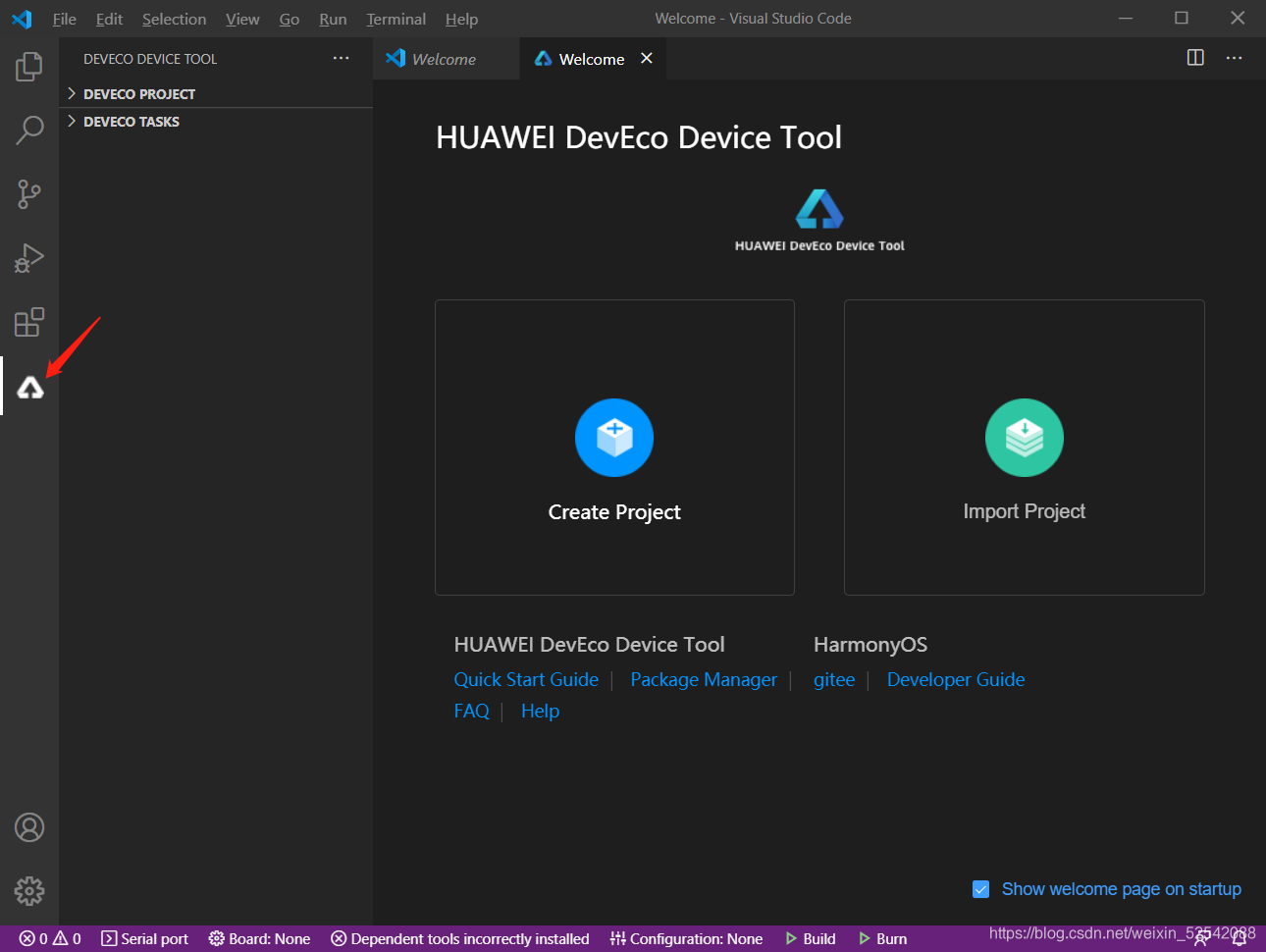Click Dependent tools incorrectly installed status
Viewport: 1266px width, 952px height.
coord(460,939)
